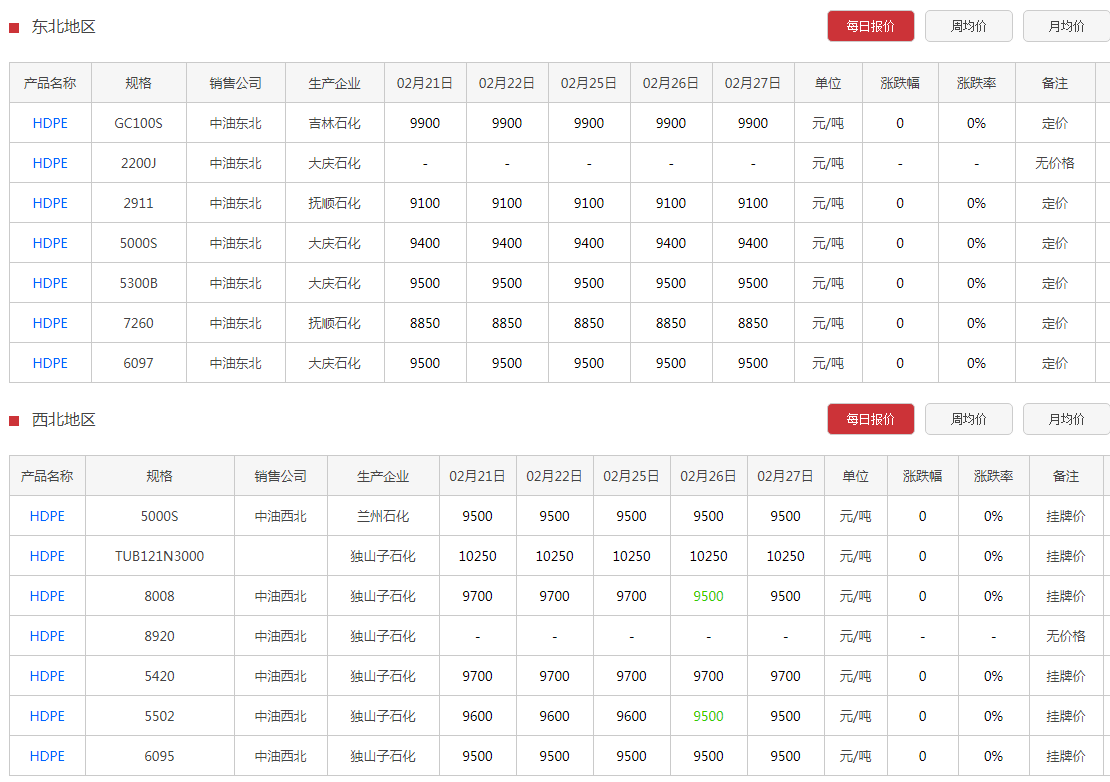Switch to 月均价 in 西北地区 section
Viewport: 1110px width, 782px height.
(1066, 419)
